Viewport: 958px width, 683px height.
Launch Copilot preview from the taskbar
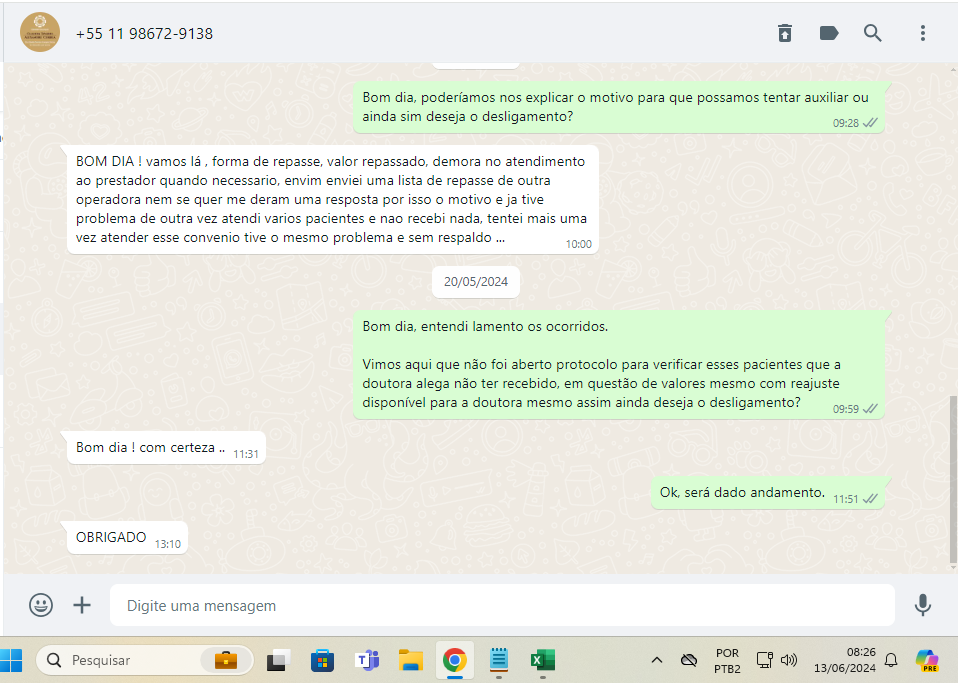pos(927,660)
